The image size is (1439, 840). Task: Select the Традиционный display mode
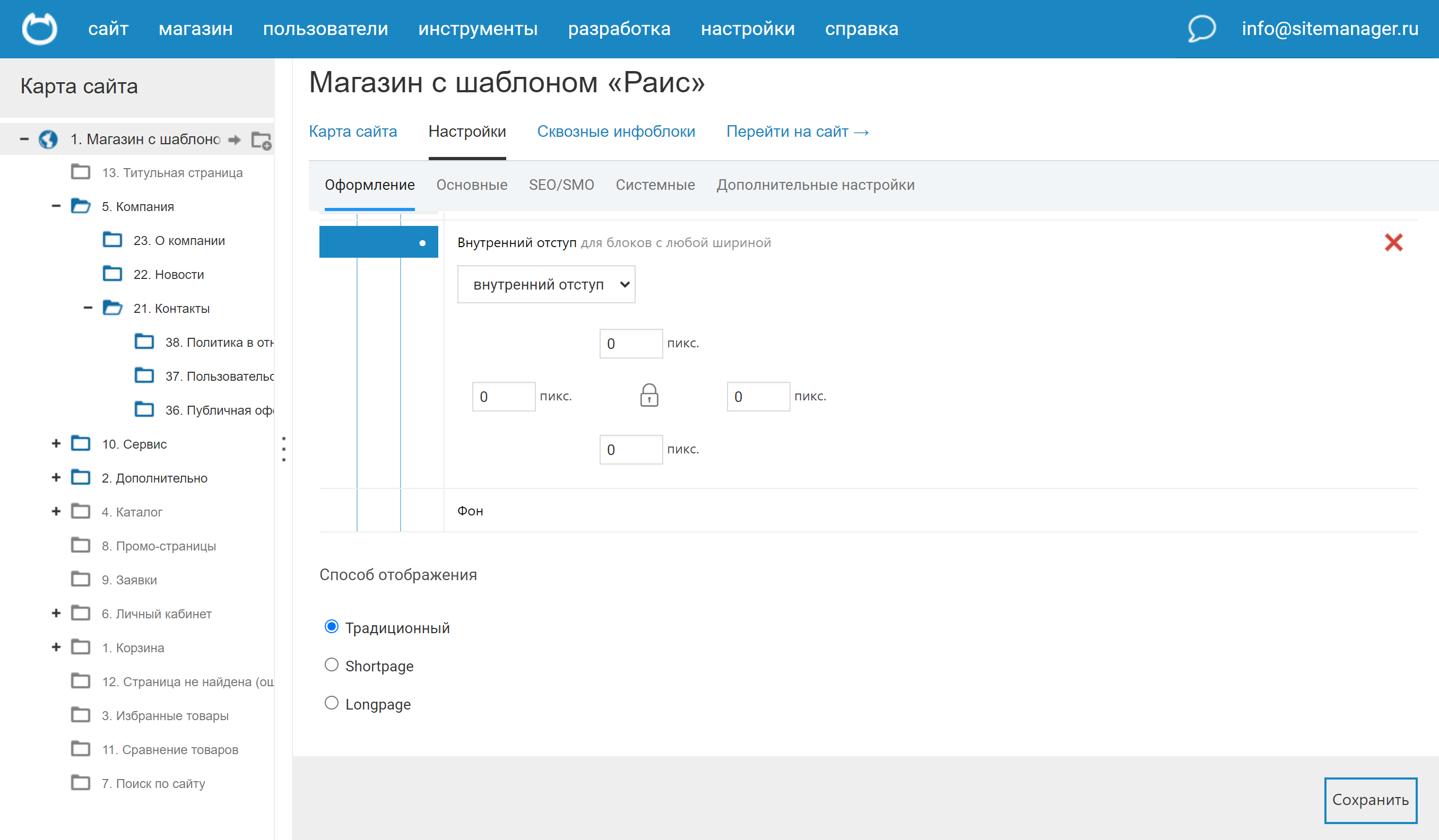tap(331, 627)
